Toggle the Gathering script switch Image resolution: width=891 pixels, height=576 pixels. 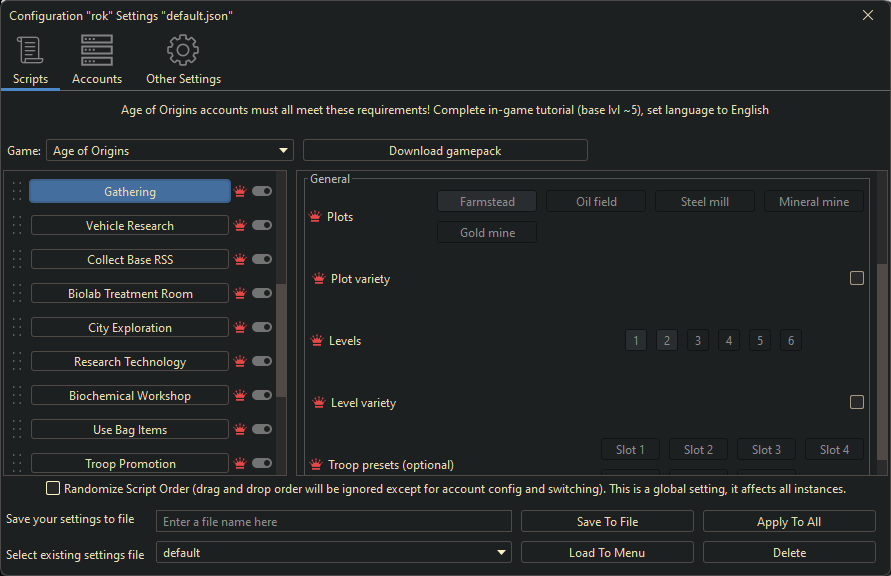point(262,191)
